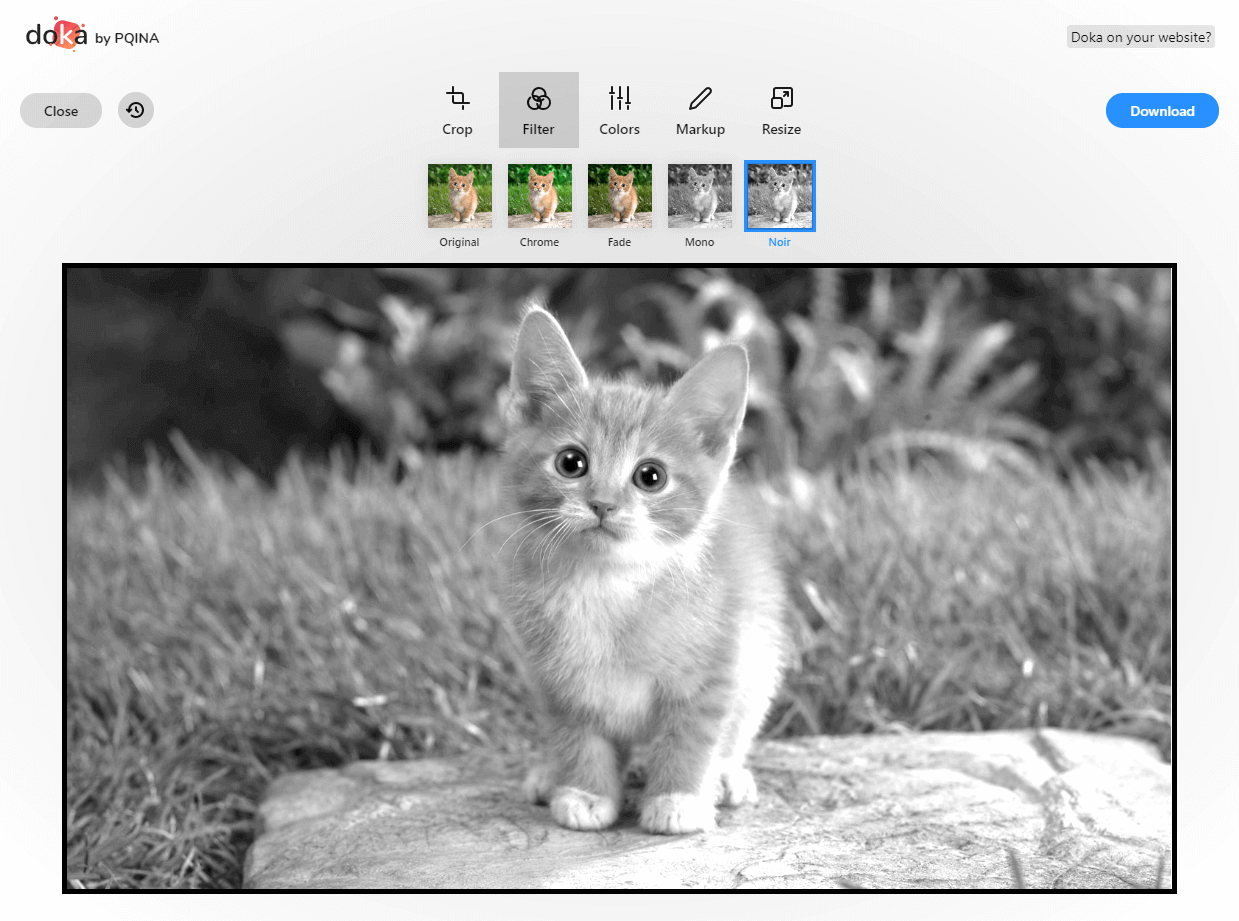Open the Filter tool icon

[539, 98]
